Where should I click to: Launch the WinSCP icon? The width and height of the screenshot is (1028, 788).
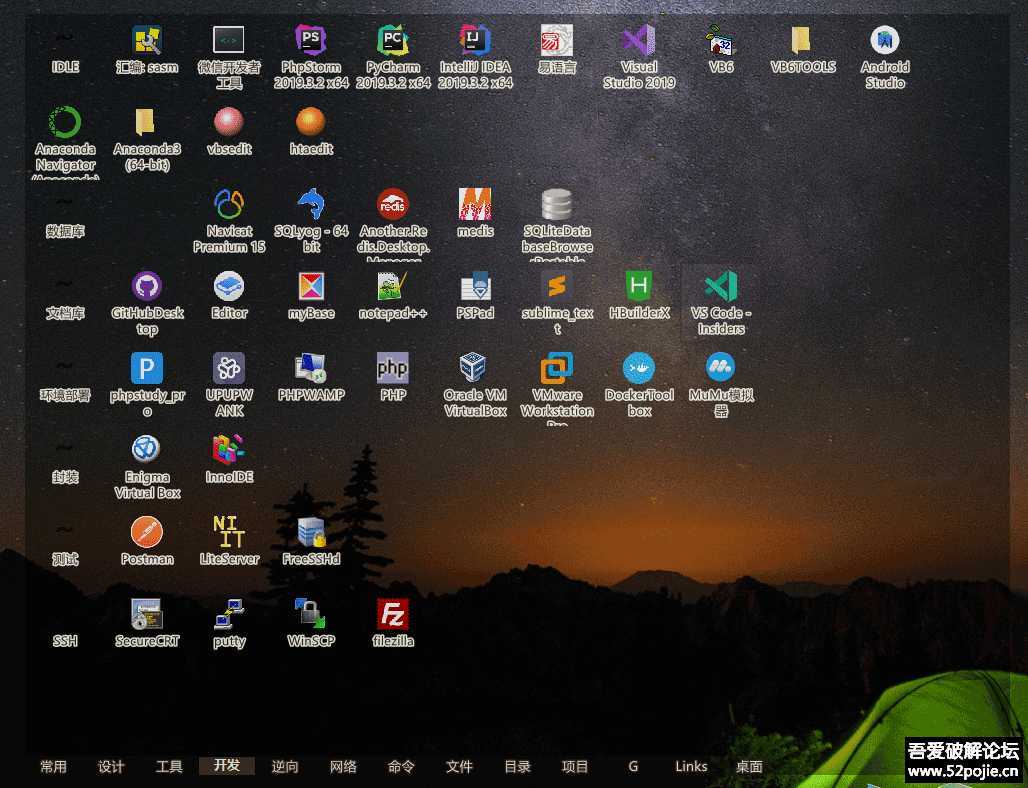(x=311, y=616)
